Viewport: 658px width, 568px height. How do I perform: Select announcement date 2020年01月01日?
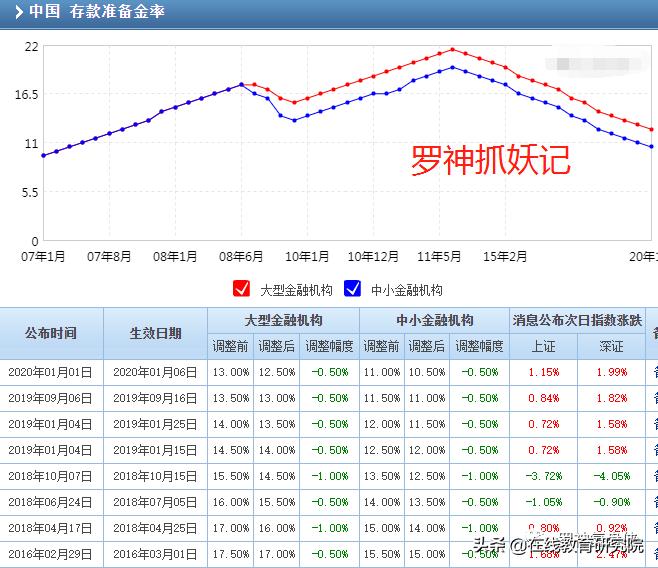[50, 372]
